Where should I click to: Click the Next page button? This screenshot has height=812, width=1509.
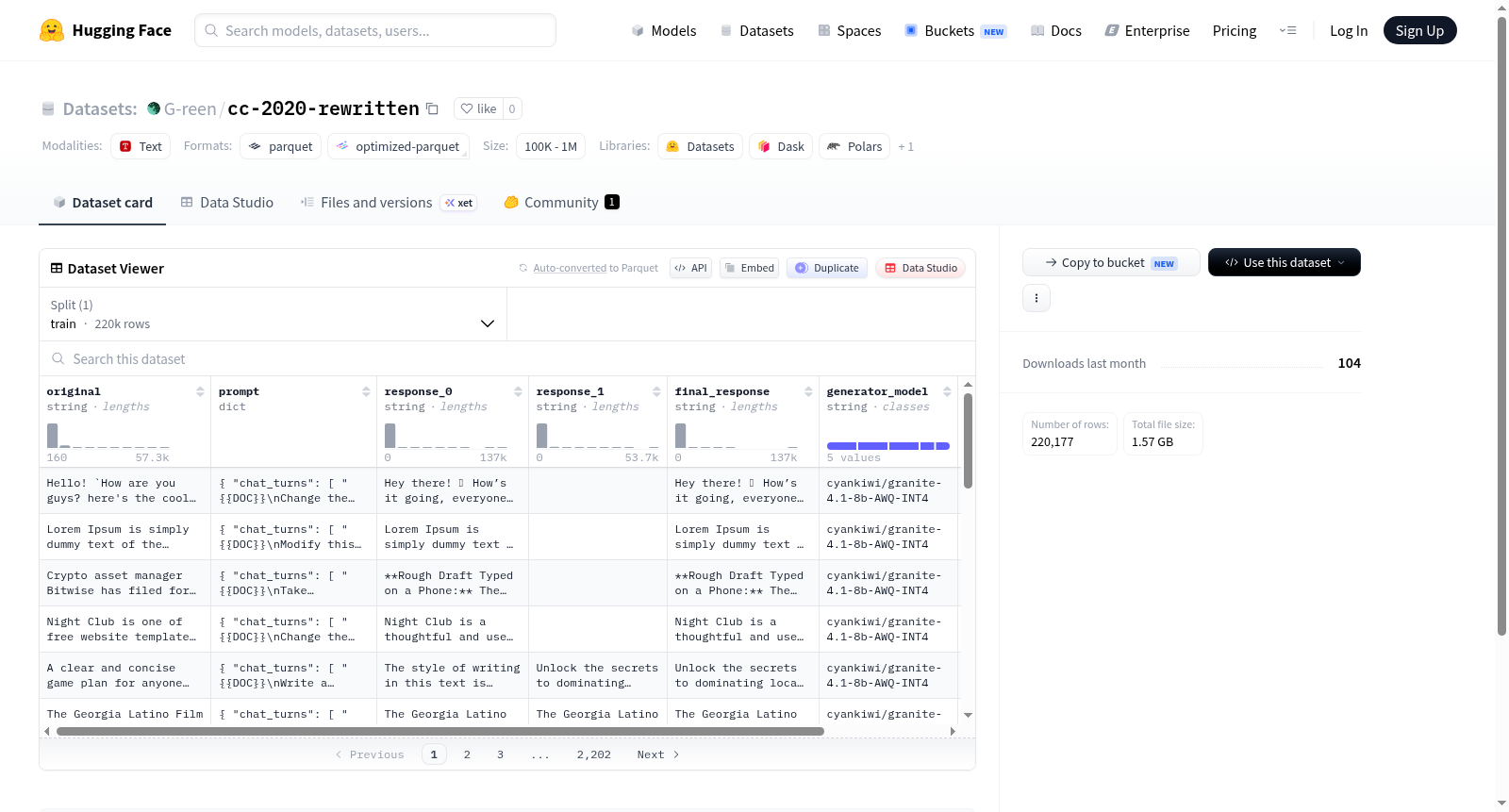pos(658,754)
